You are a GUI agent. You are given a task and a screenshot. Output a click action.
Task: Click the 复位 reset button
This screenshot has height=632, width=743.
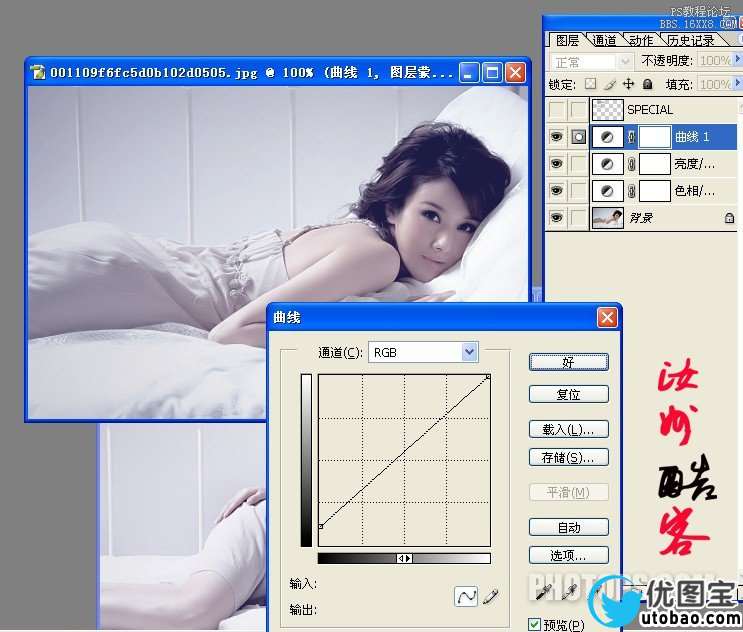pos(569,394)
